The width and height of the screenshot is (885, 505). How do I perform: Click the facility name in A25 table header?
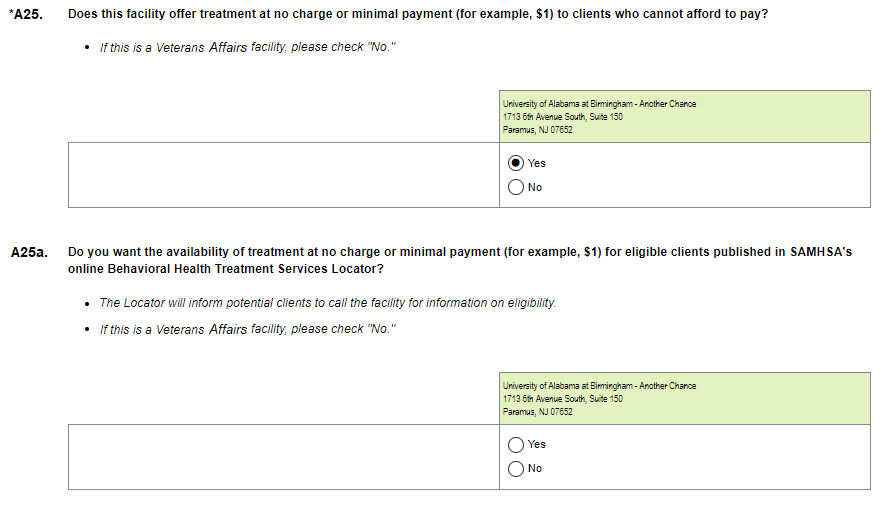pos(599,104)
